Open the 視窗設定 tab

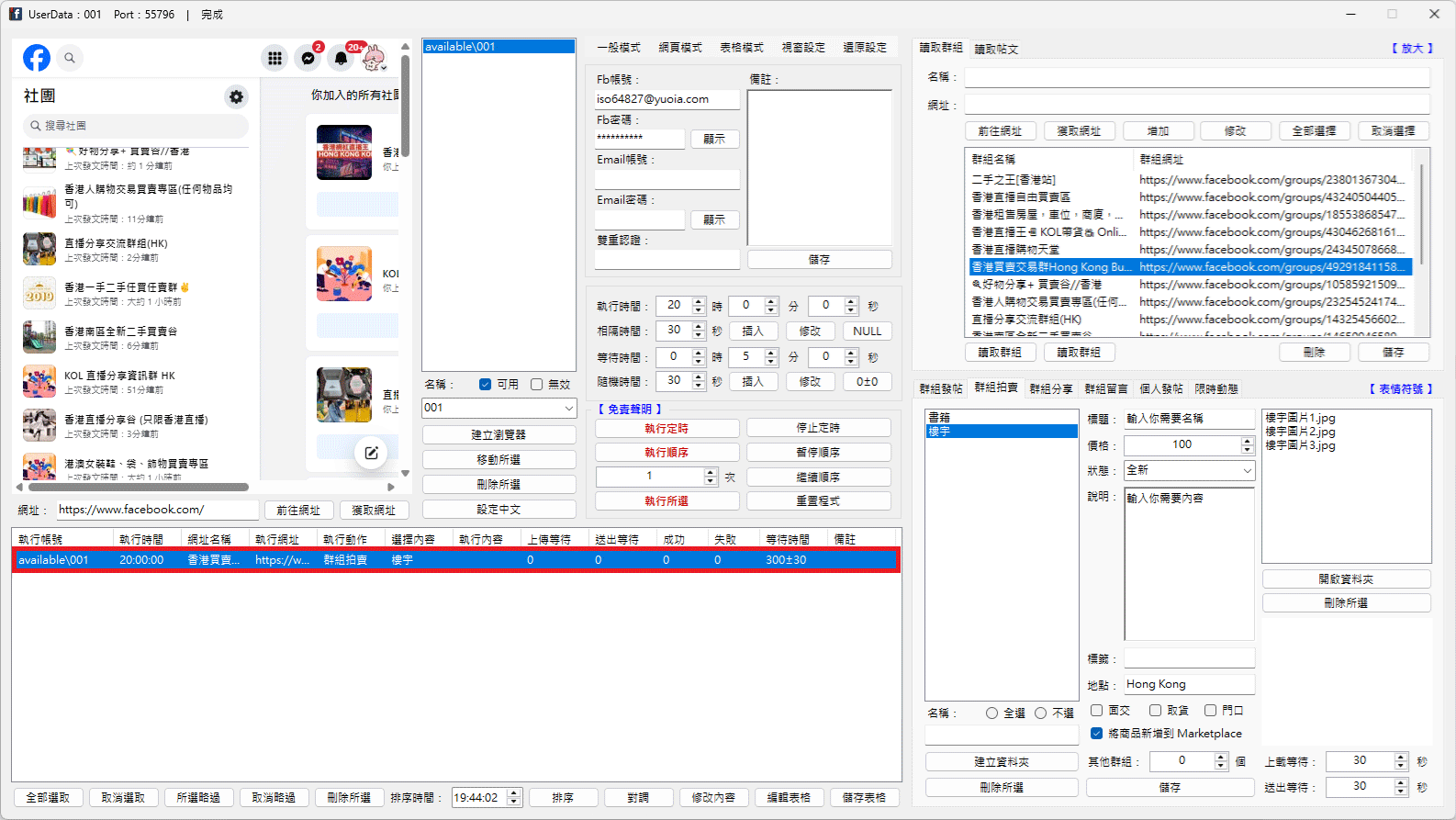click(803, 48)
